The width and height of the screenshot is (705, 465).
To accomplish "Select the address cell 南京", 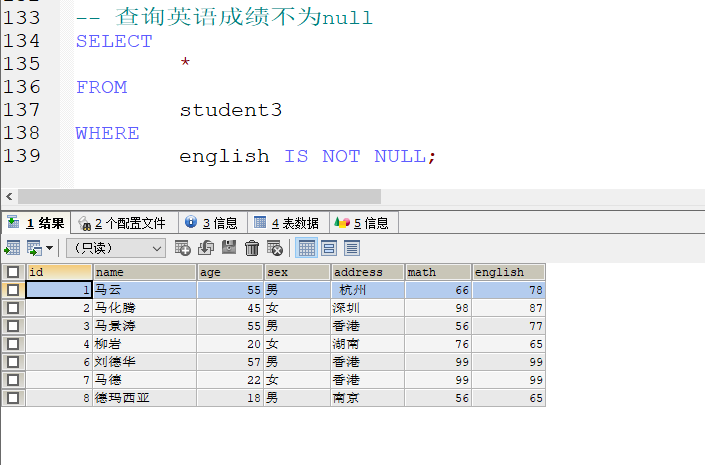I will point(368,398).
